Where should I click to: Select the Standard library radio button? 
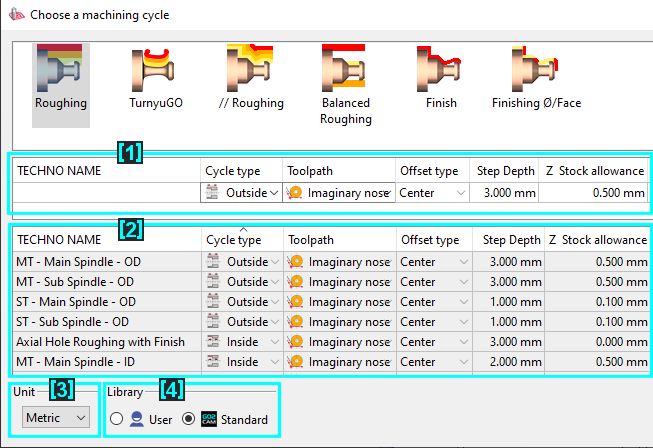187,420
